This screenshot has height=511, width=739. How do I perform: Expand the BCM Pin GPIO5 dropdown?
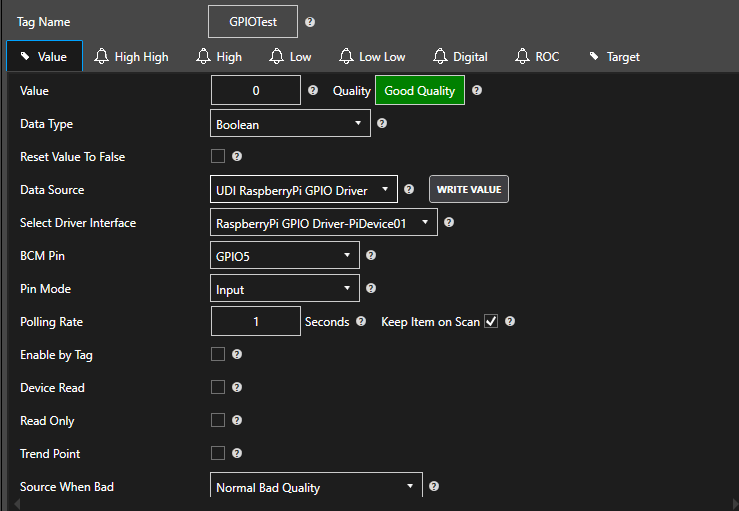[284, 256]
